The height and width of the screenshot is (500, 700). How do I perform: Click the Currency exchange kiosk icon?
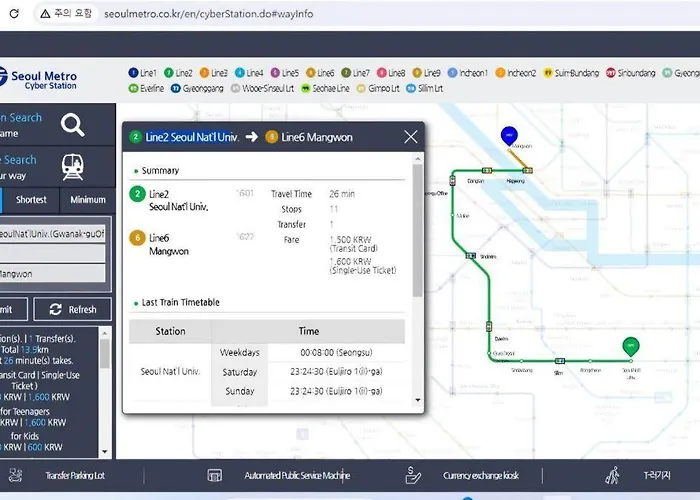412,475
